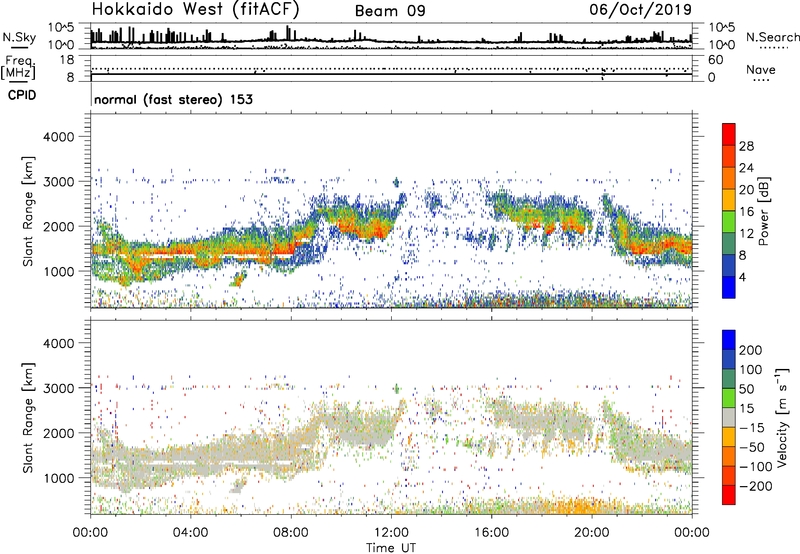Viewport: 800px width, 554px height.
Task: Click the 'Velocity [m s-1]' colorbar label
Action: 782,418
